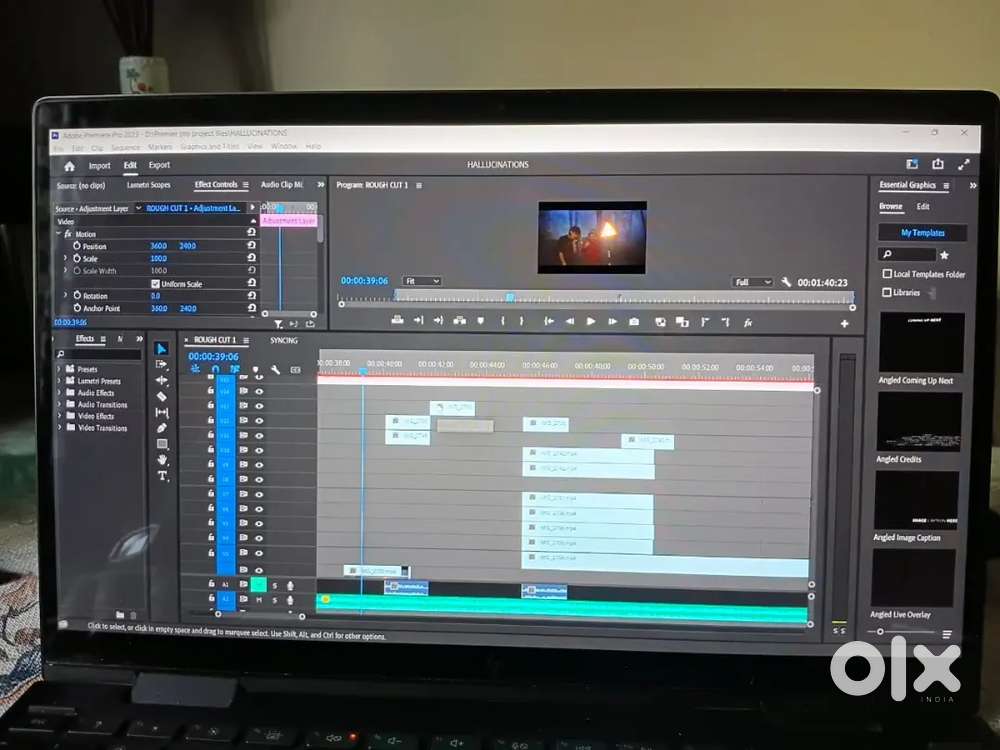Select the Type tool
This screenshot has width=1000, height=750.
[162, 476]
